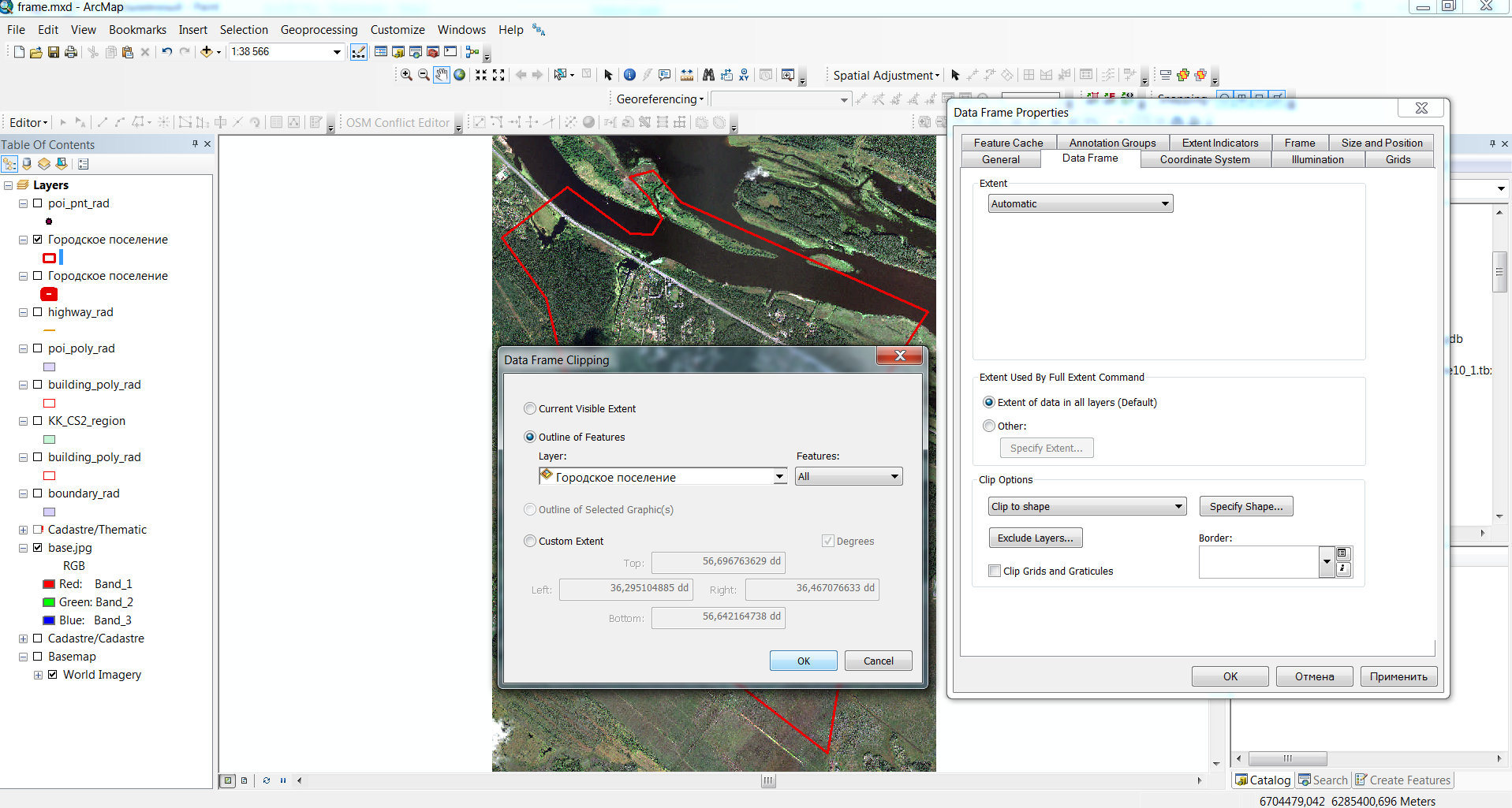This screenshot has height=808, width=1512.
Task: Open the Find binoculars tool
Action: tap(708, 75)
